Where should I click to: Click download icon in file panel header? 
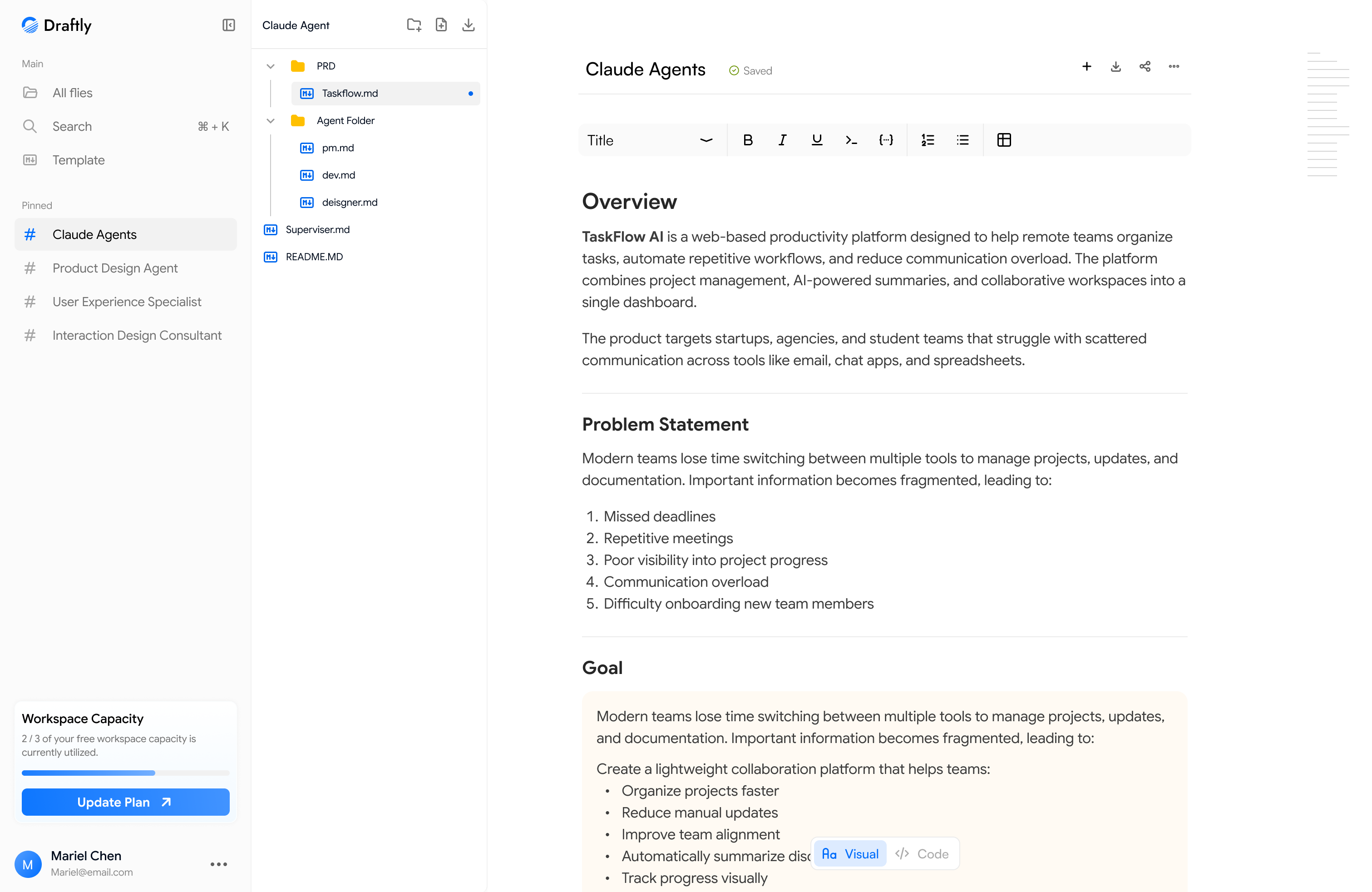tap(468, 25)
